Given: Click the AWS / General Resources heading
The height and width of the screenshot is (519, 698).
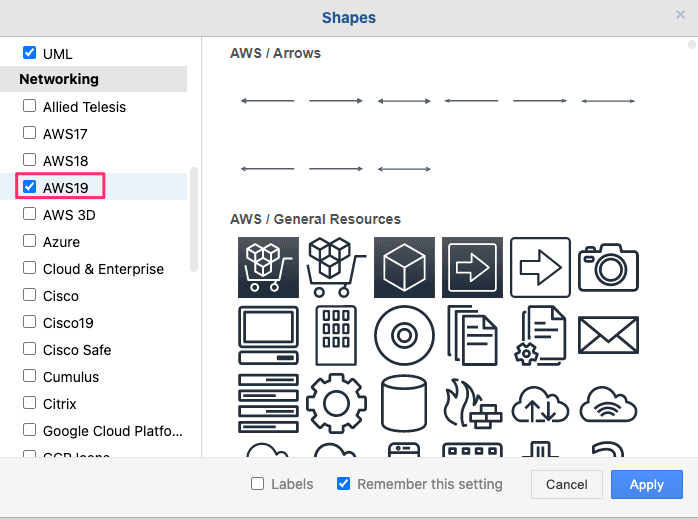Looking at the screenshot, I should (315, 219).
